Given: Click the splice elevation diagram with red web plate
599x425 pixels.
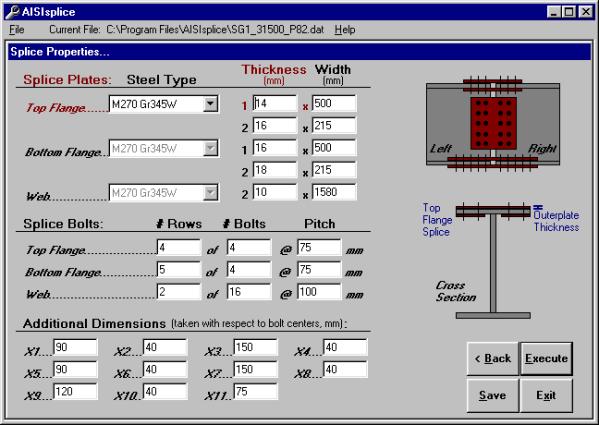Looking at the screenshot, I should click(493, 124).
